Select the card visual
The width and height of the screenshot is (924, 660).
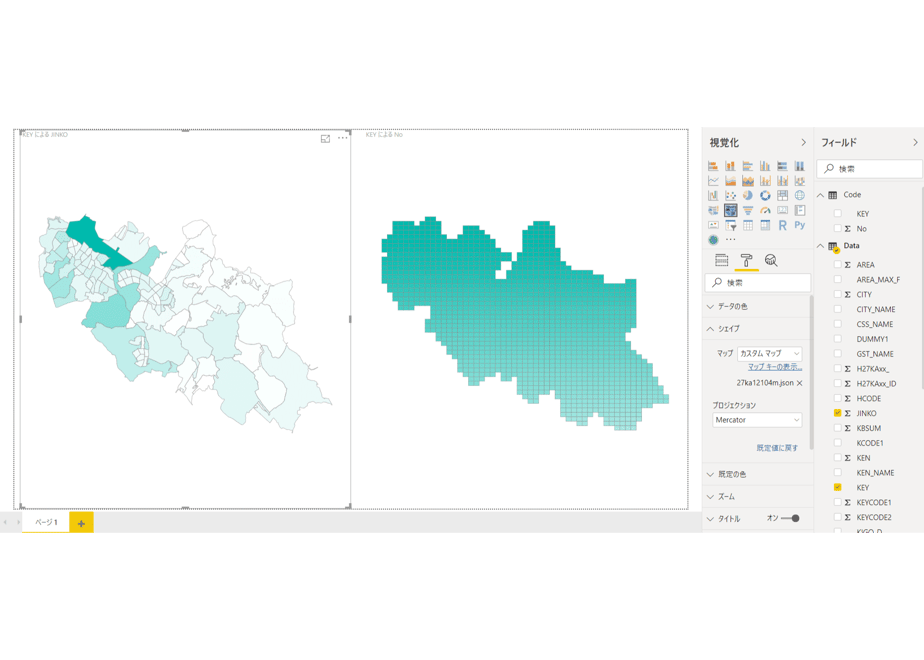pos(783,210)
